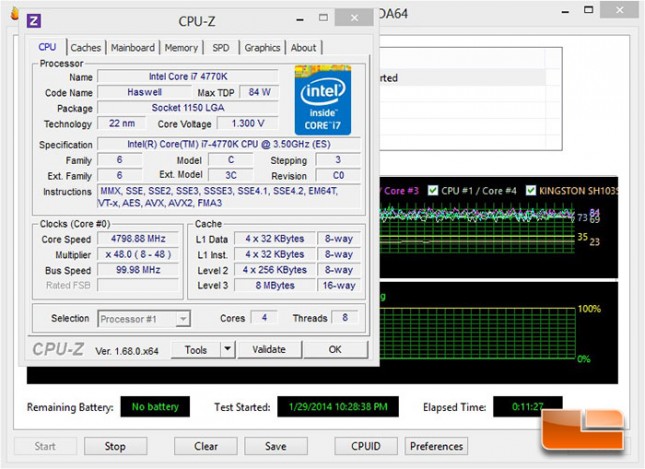This screenshot has width=645, height=469.
Task: Click the Core Speed value 4798.88 MHz
Action: pyautogui.click(x=138, y=239)
